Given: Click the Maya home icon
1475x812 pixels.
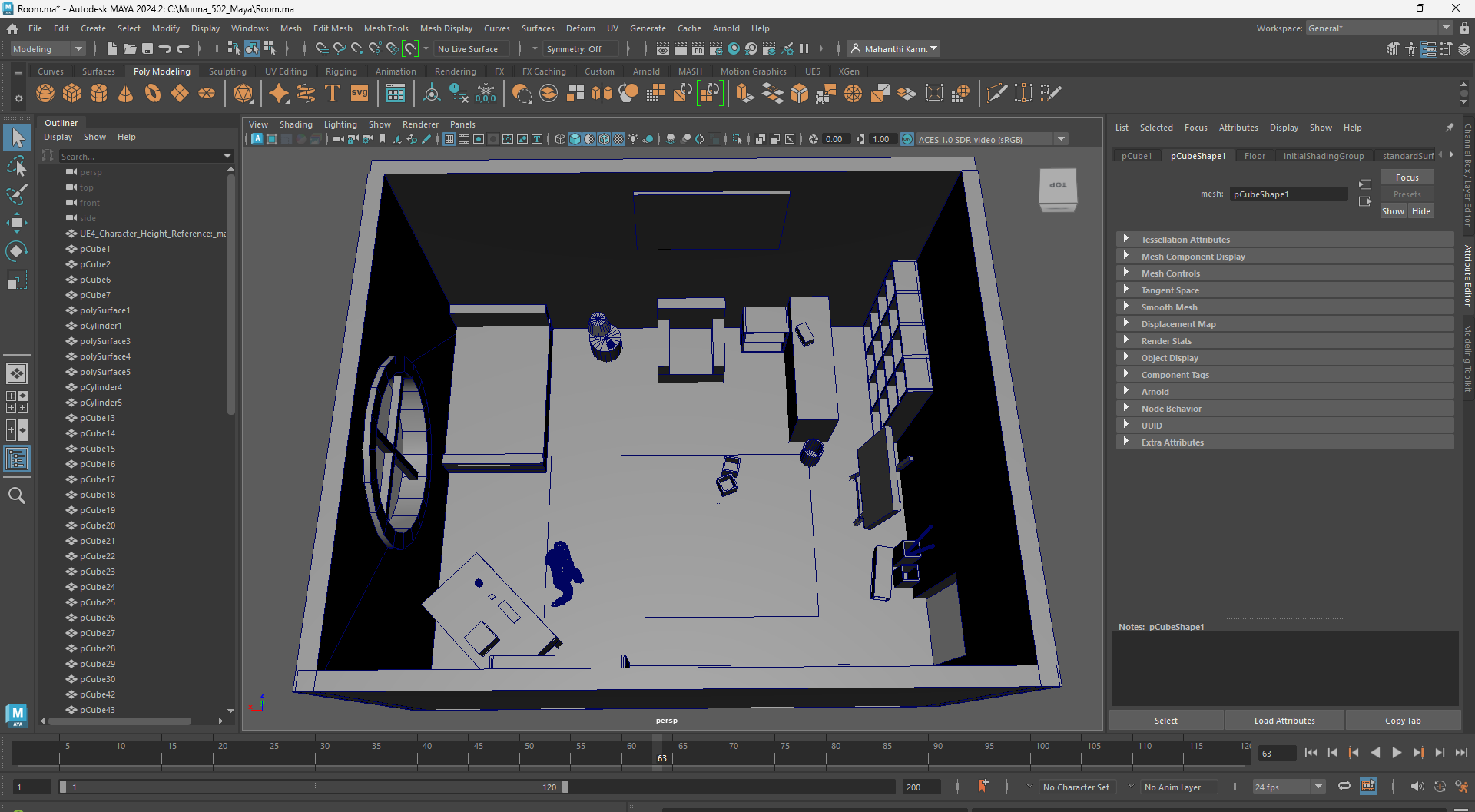Looking at the screenshot, I should click(x=12, y=28).
